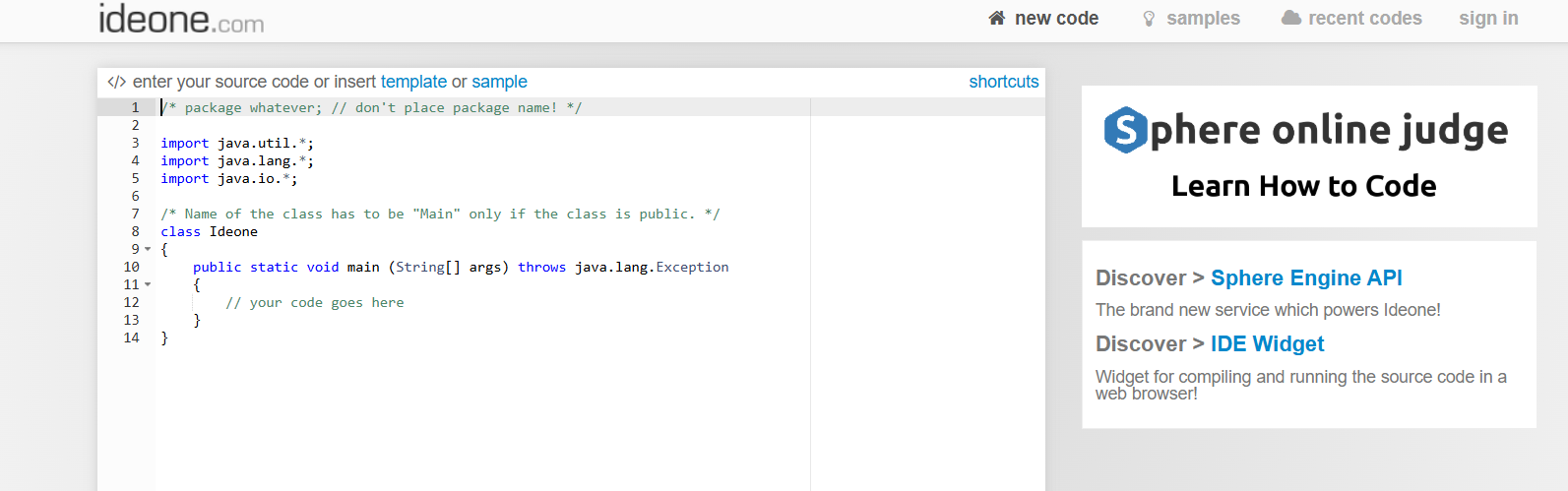This screenshot has height=491, width=1568.
Task: Open the Sphere Engine API link
Action: coord(1306,277)
